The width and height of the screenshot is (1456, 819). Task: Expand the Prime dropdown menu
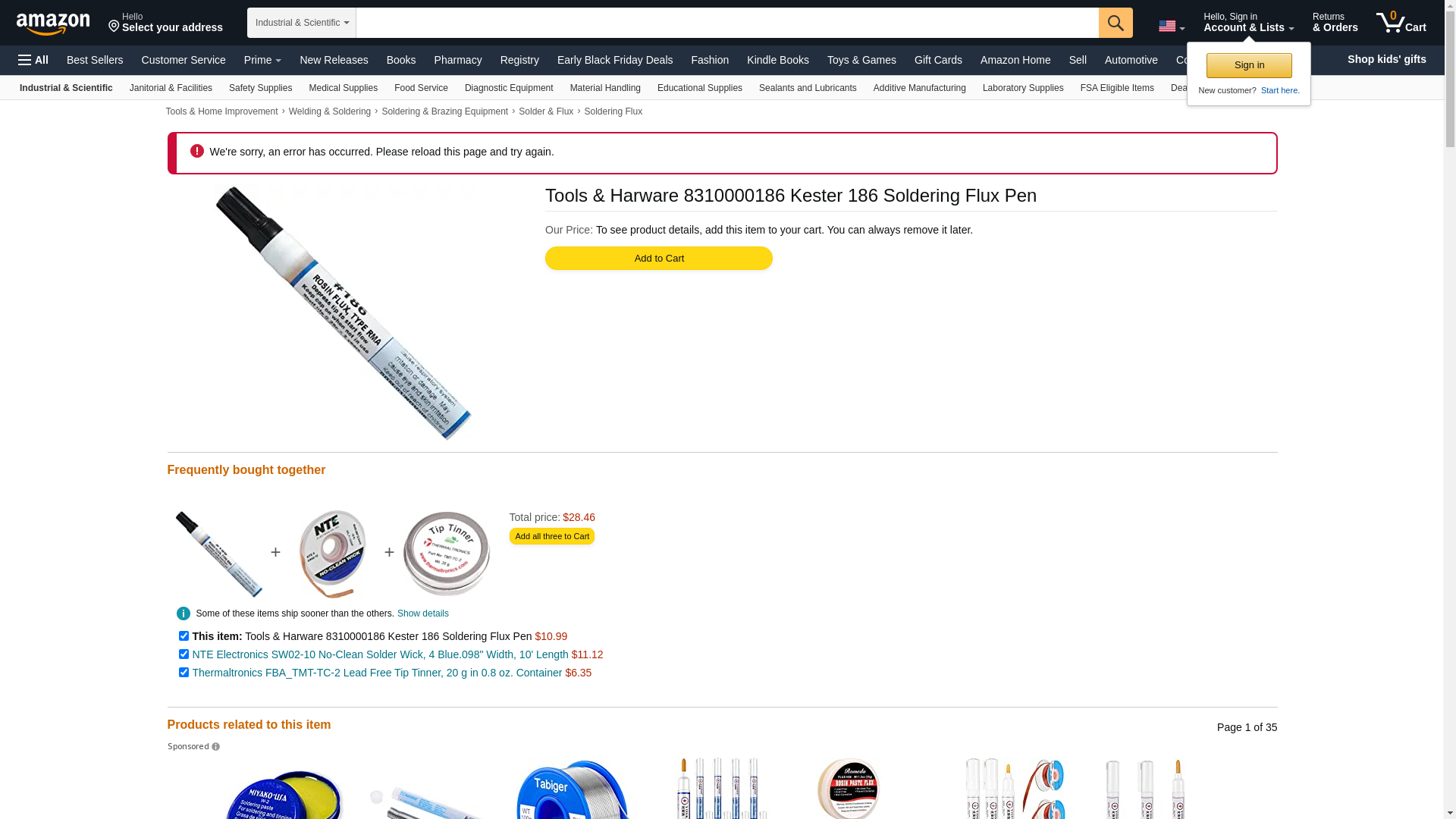click(x=262, y=60)
